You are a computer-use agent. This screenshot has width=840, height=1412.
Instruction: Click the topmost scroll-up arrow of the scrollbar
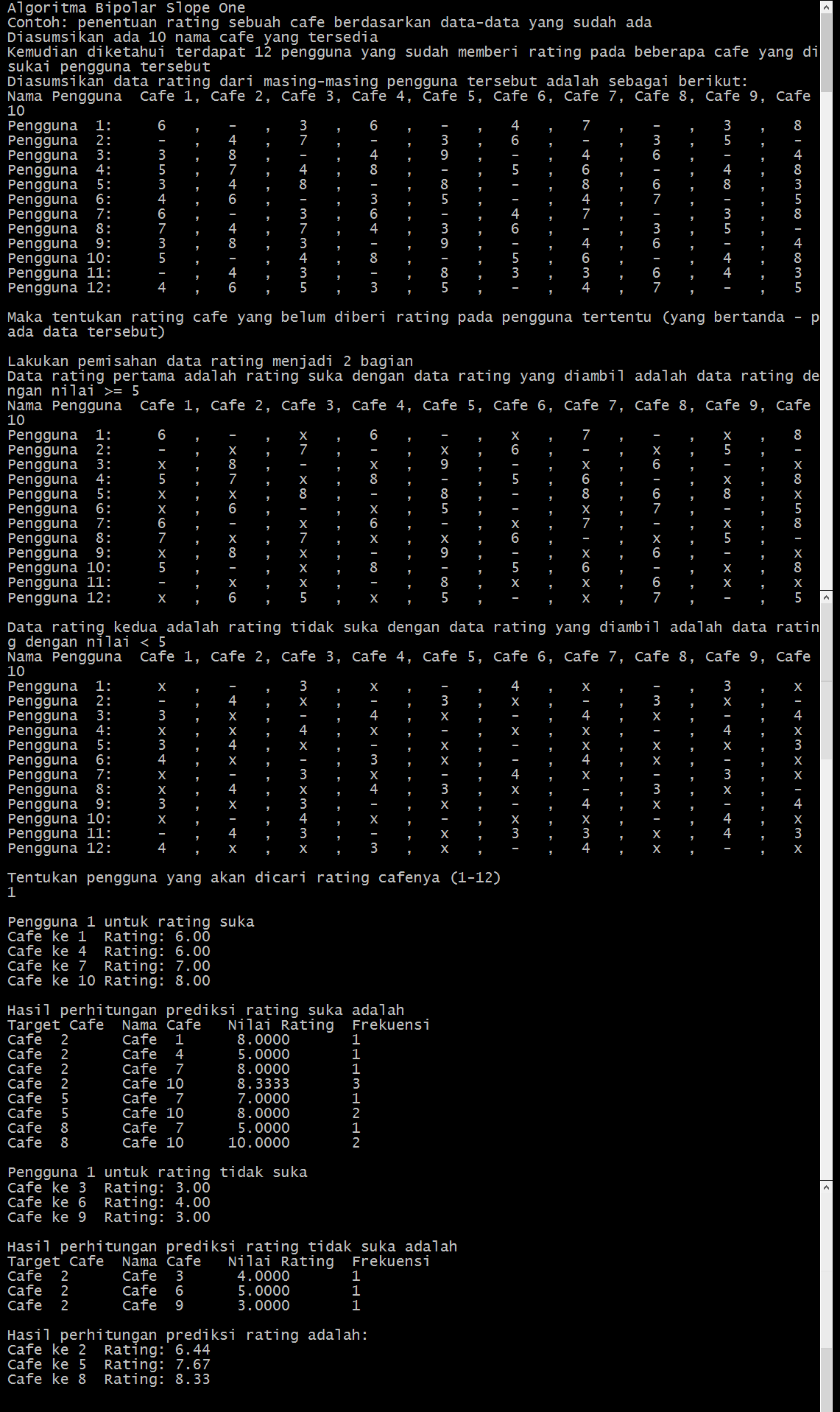827,7
